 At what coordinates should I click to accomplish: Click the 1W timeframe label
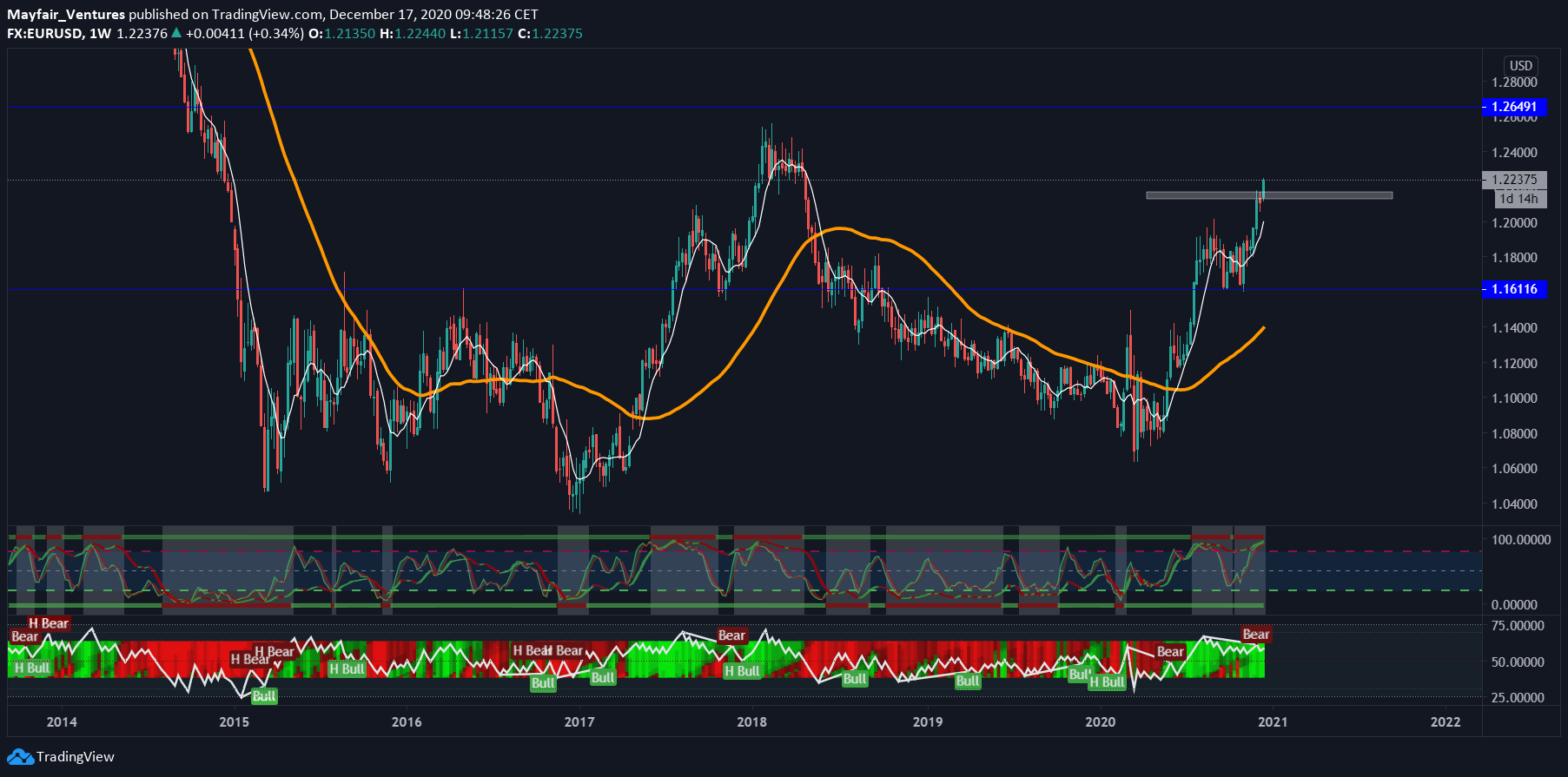coord(100,34)
